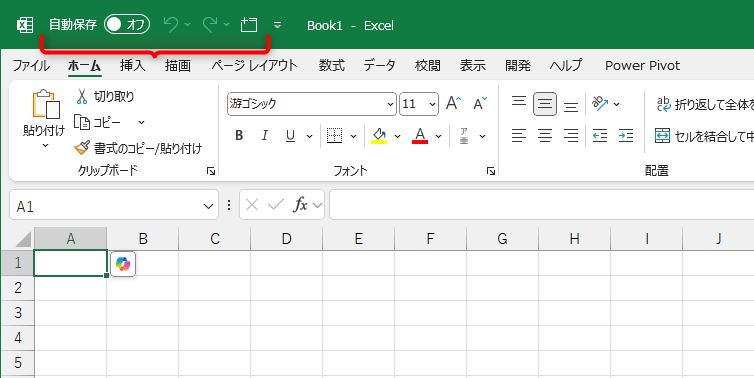Open Customize Quick Access Toolbar dropdown
Image resolution: width=754 pixels, height=378 pixels.
277,25
